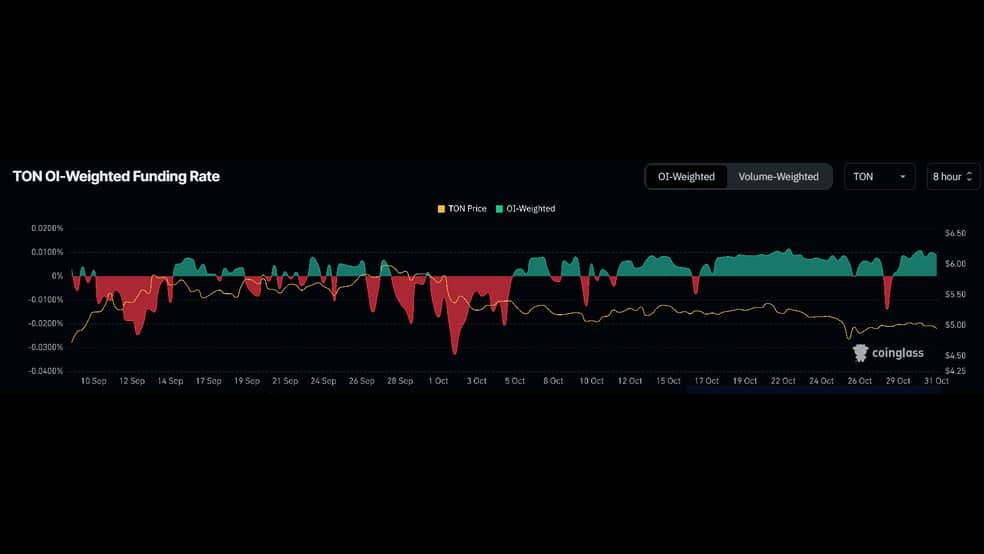Viewport: 984px width, 554px height.
Task: Click the 21 Sep date label
Action: click(285, 381)
